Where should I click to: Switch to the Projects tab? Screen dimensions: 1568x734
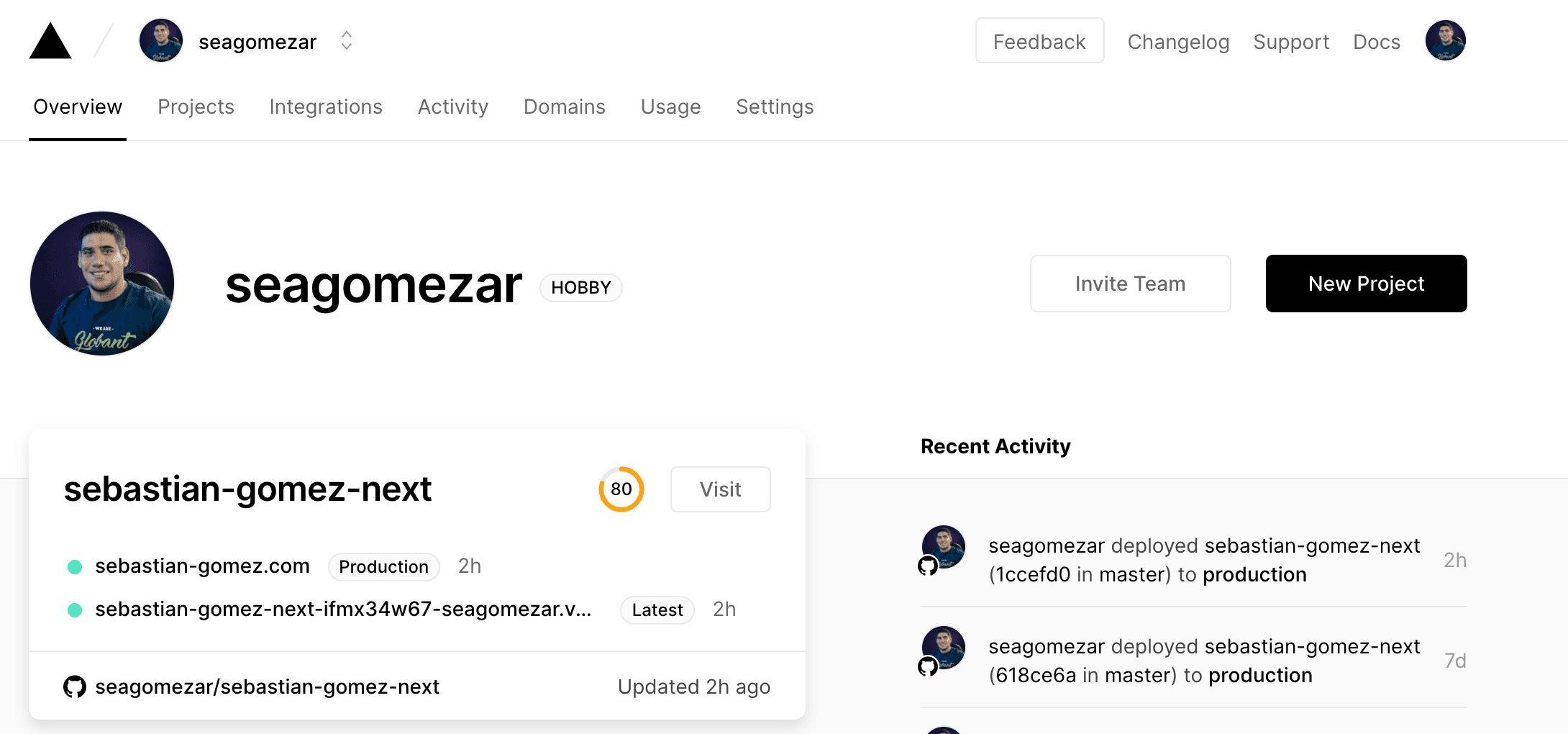[196, 107]
